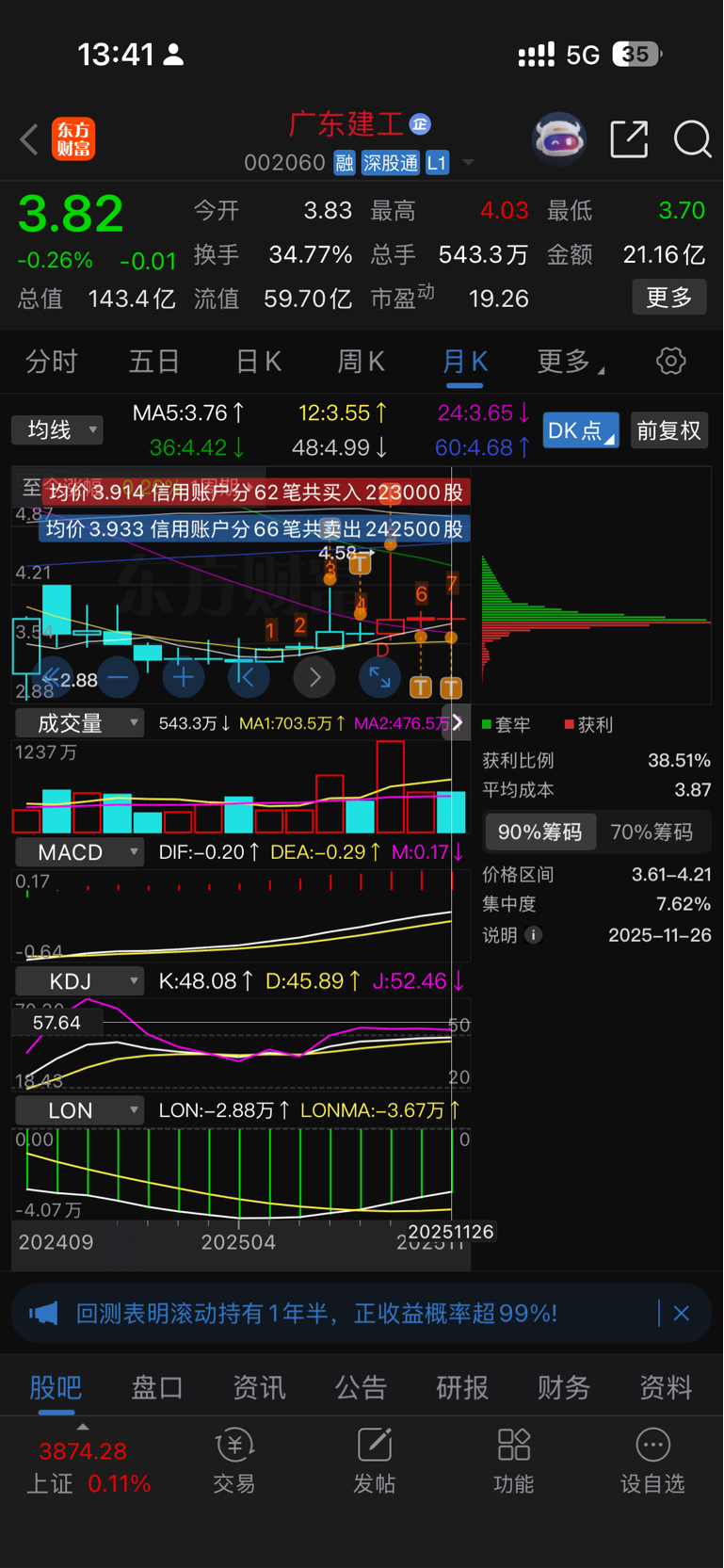Tap the L1 level badge
This screenshot has width=724, height=1568.
coord(437,163)
